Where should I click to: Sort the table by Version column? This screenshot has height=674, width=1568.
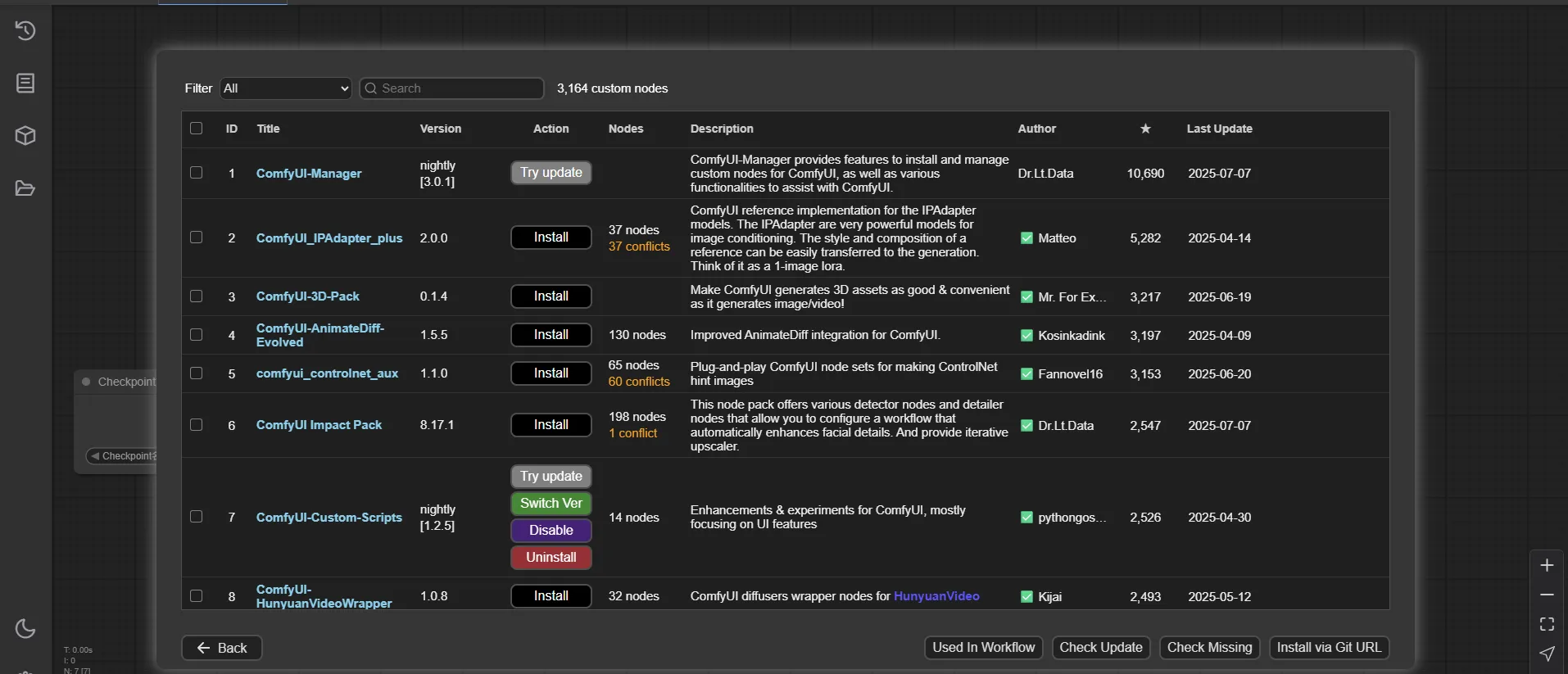[x=441, y=129]
